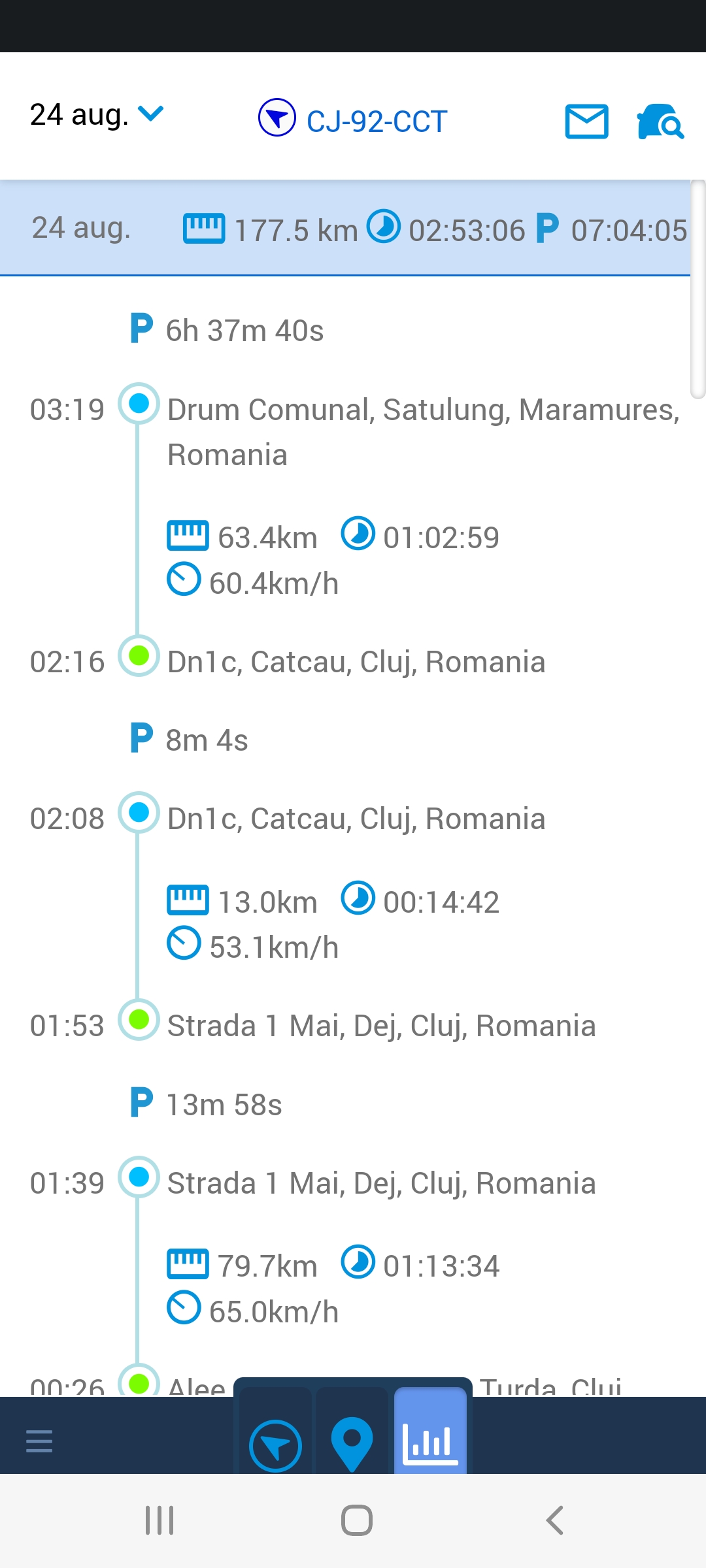Switch to the live tracking arrow tab
The width and height of the screenshot is (706, 1568).
tap(275, 1445)
